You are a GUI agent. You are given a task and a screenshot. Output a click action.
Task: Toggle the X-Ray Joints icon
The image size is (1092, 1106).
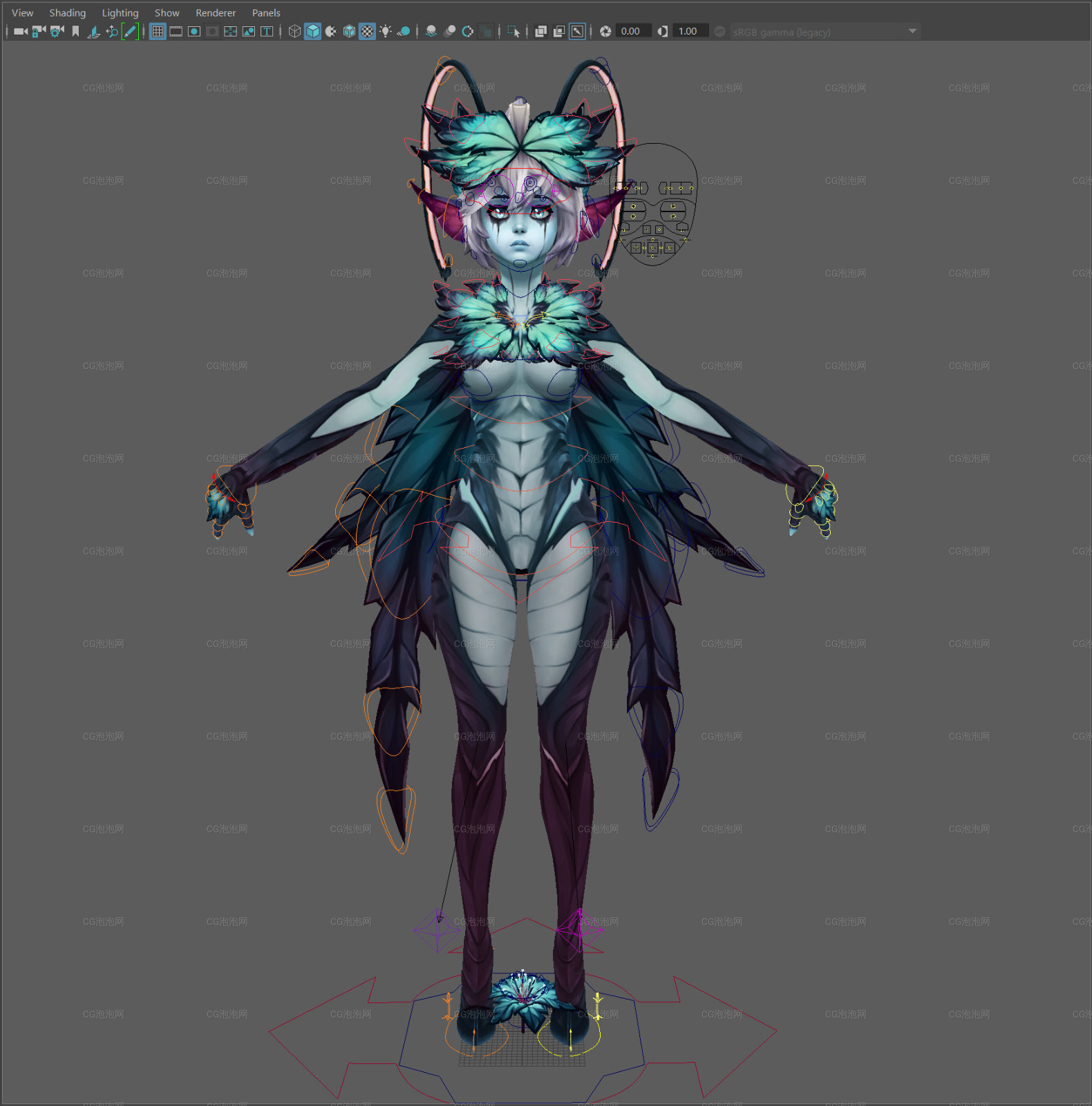pyautogui.click(x=577, y=31)
